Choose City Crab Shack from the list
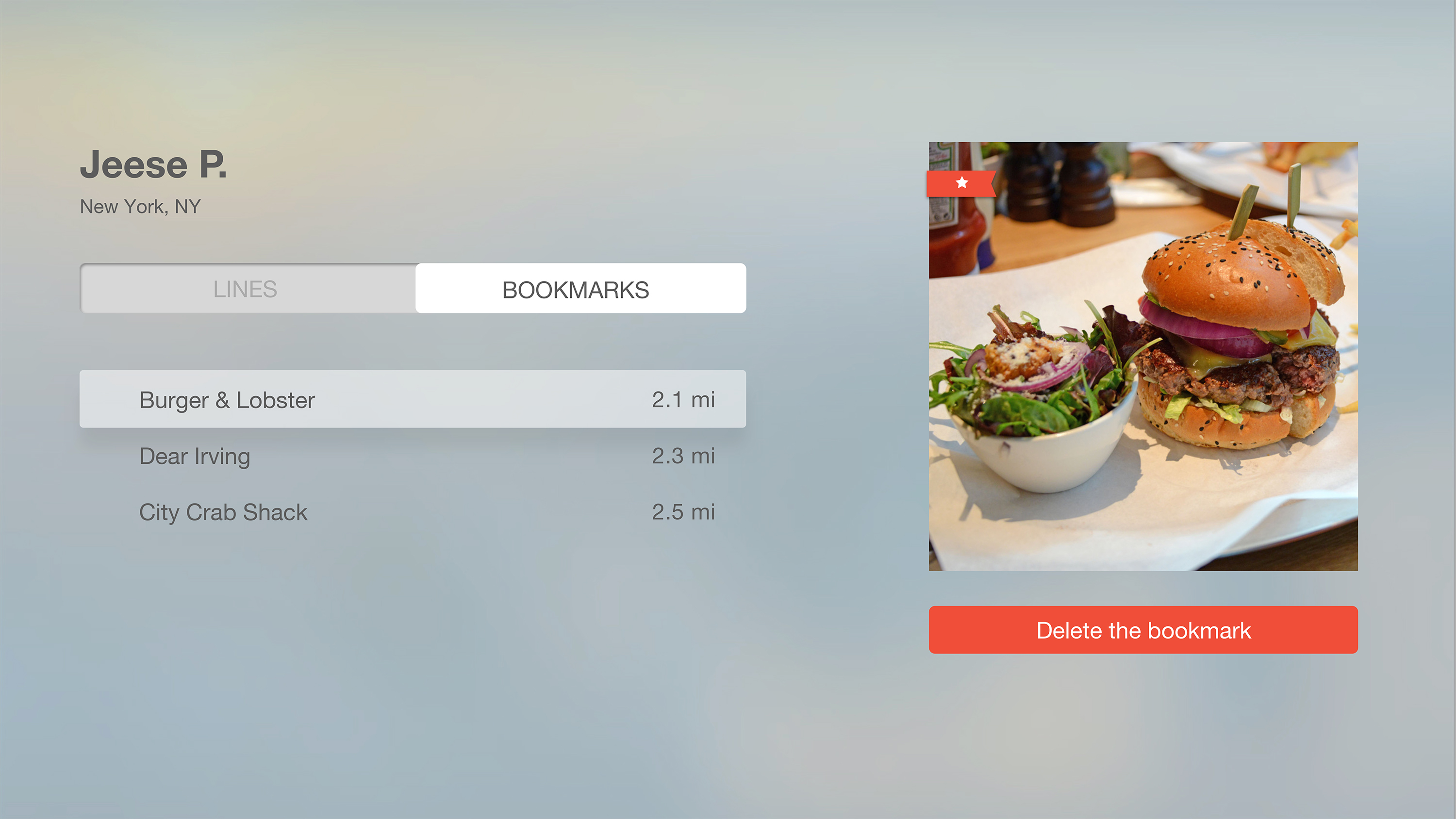The height and width of the screenshot is (819, 1456). click(x=413, y=512)
